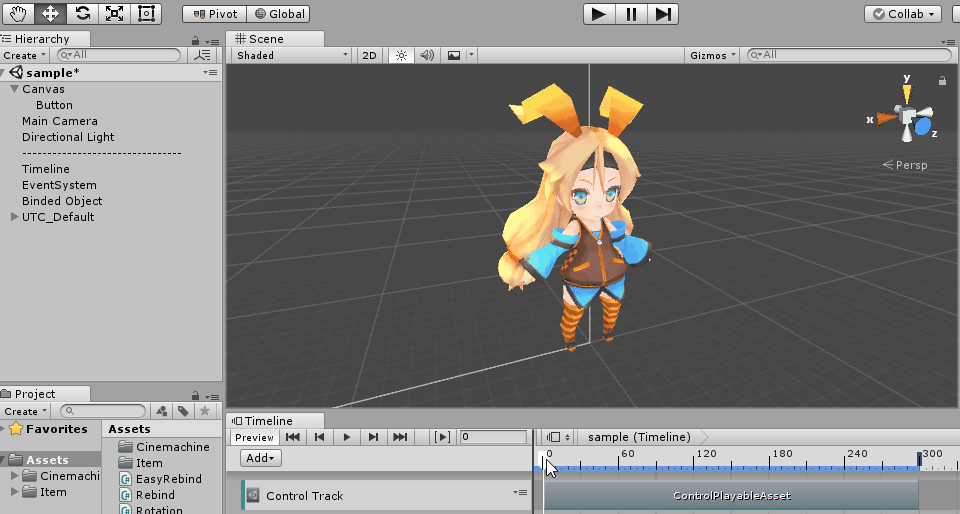Pause the editor play mode
The image size is (960, 514).
(631, 13)
